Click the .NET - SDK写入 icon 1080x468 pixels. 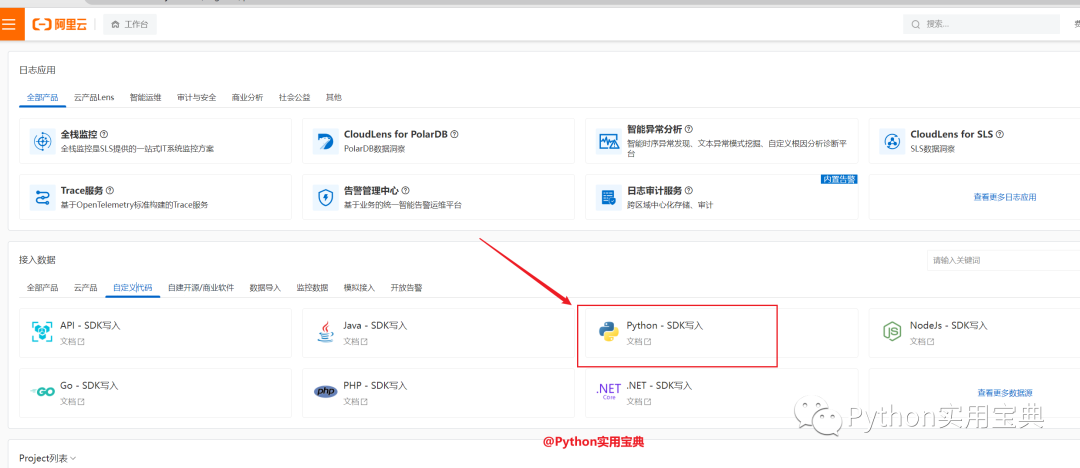click(x=609, y=392)
